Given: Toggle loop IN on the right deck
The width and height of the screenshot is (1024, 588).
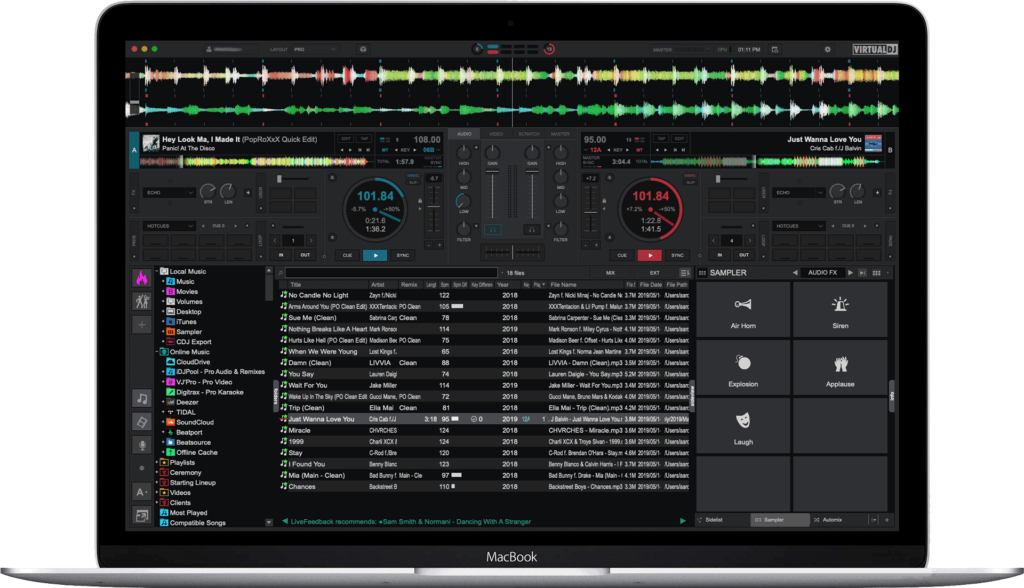Looking at the screenshot, I should (x=720, y=255).
